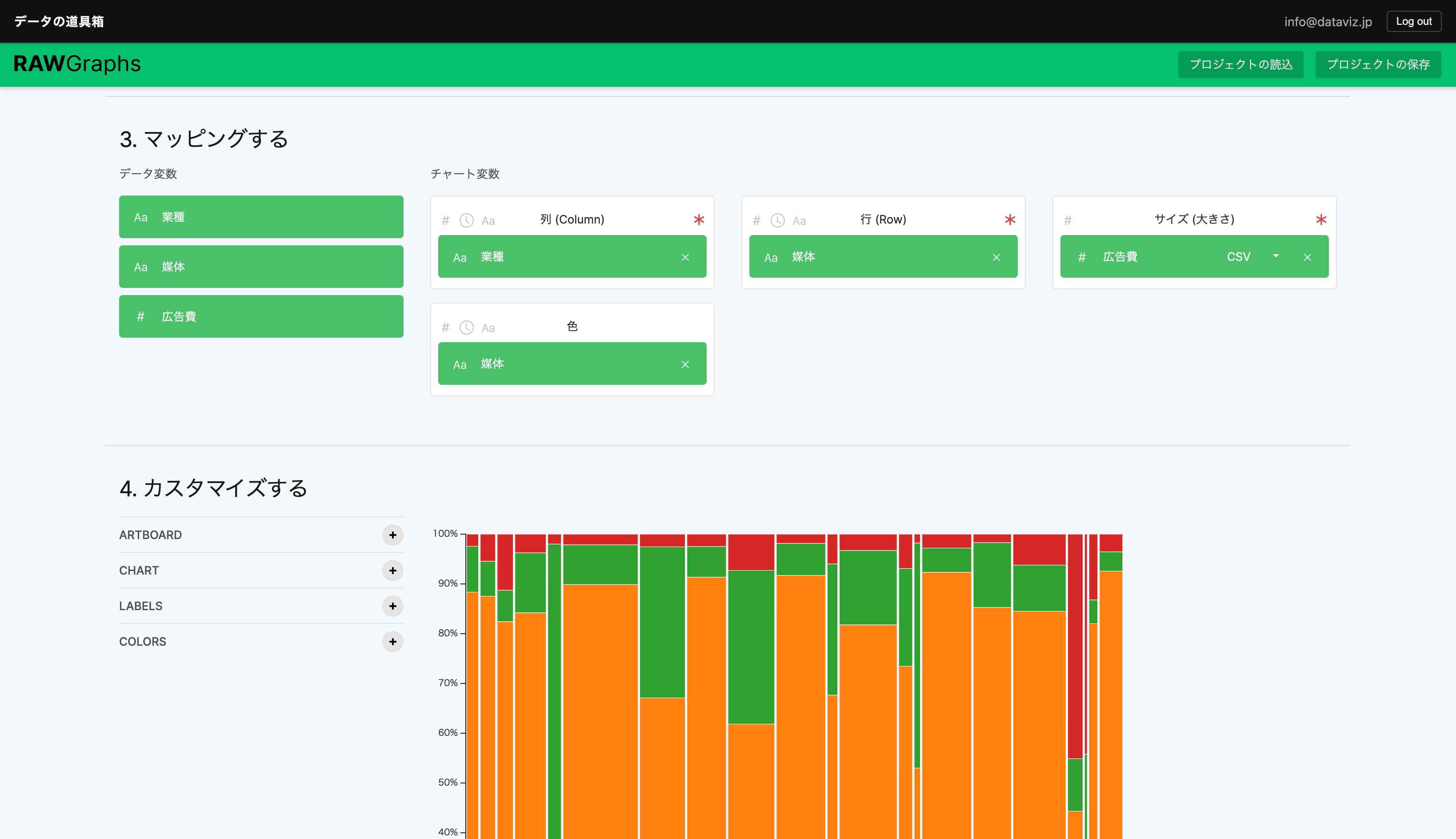Image resolution: width=1456 pixels, height=839 pixels.
Task: Remove 広告費 from the Size mapping
Action: point(1308,257)
